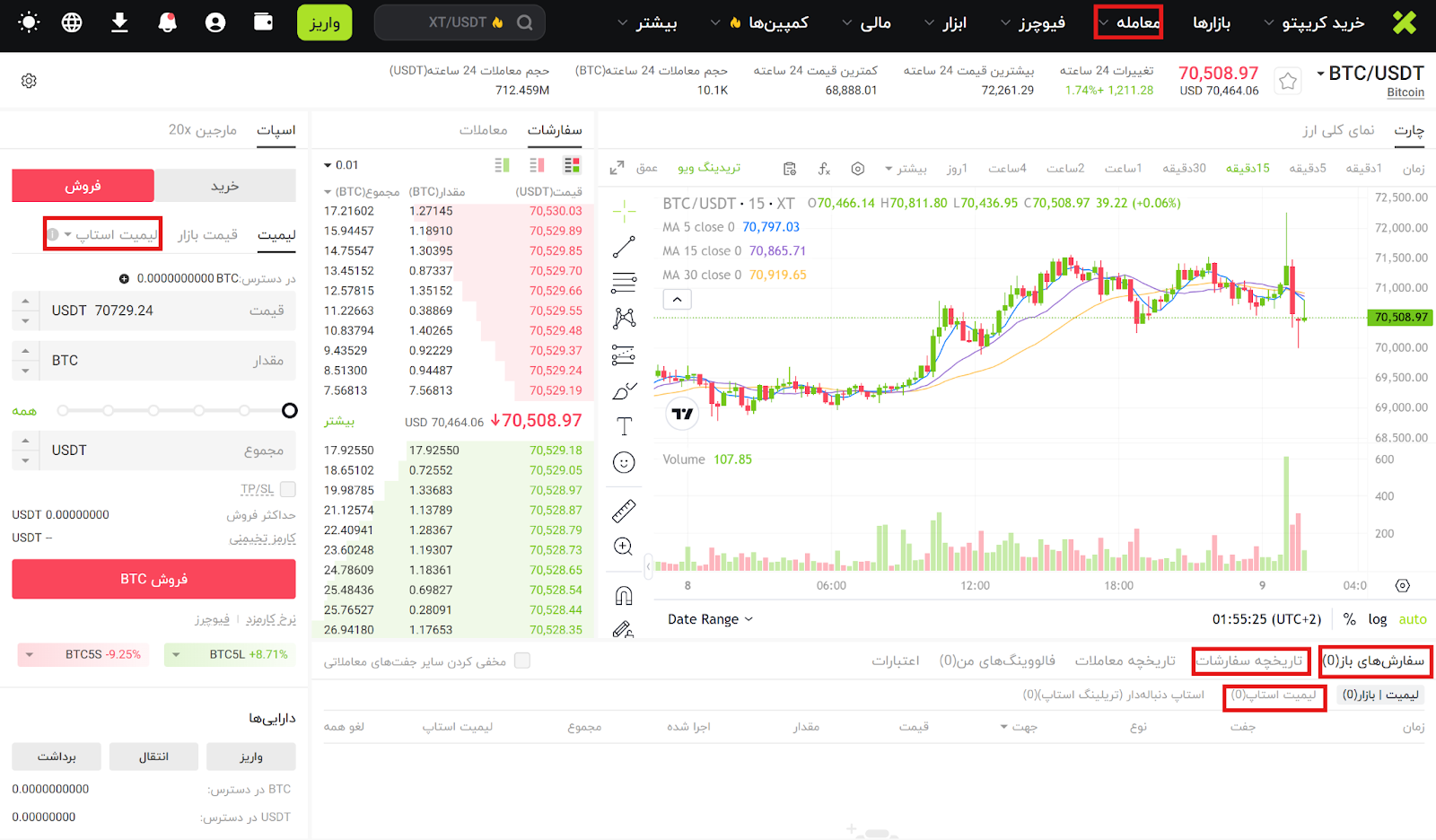Click the green deposit button in header
The width and height of the screenshot is (1436, 840).
coord(324,22)
